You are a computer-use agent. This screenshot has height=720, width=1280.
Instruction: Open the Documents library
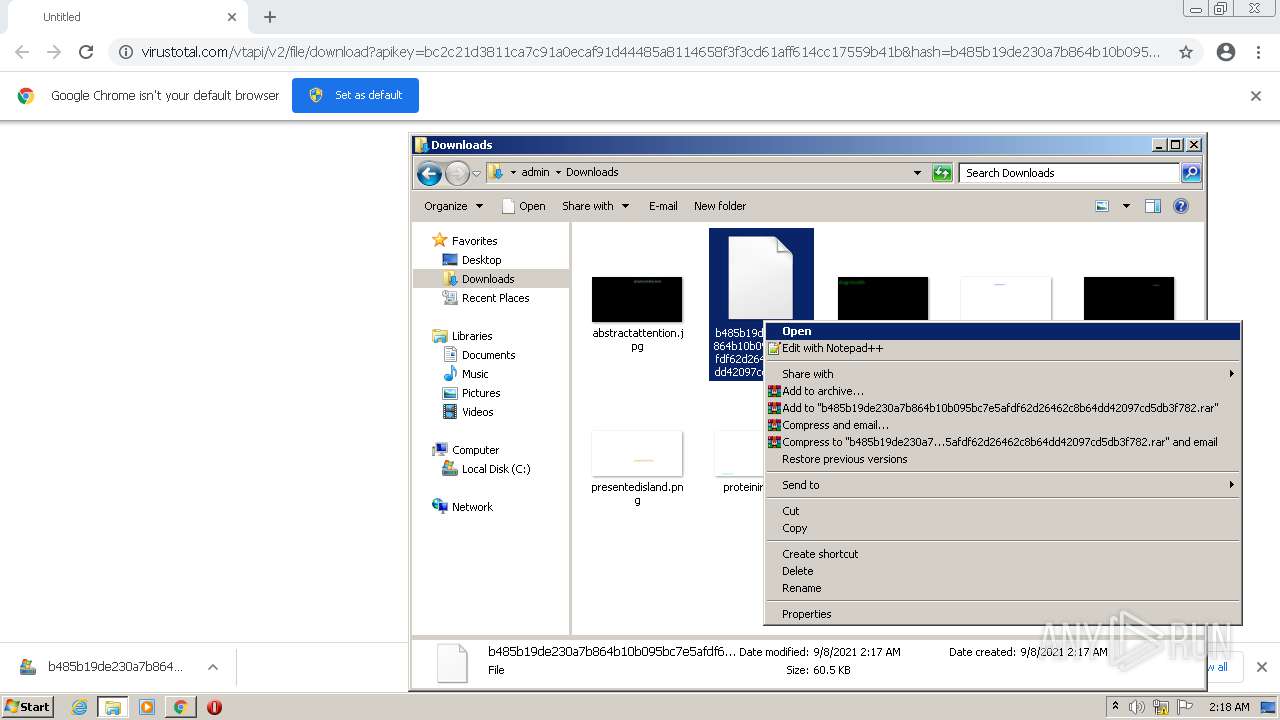(488, 355)
